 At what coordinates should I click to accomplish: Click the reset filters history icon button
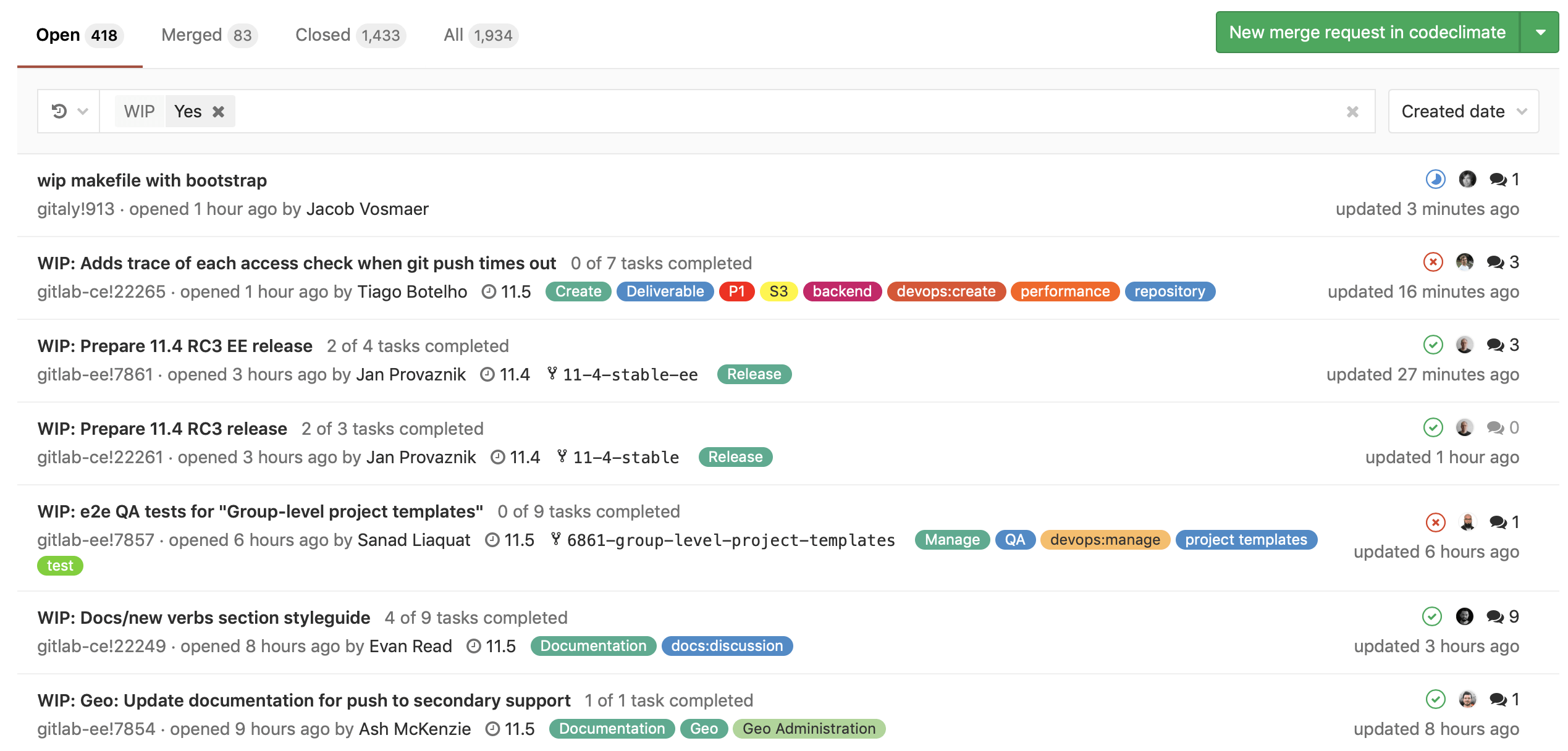(x=60, y=111)
